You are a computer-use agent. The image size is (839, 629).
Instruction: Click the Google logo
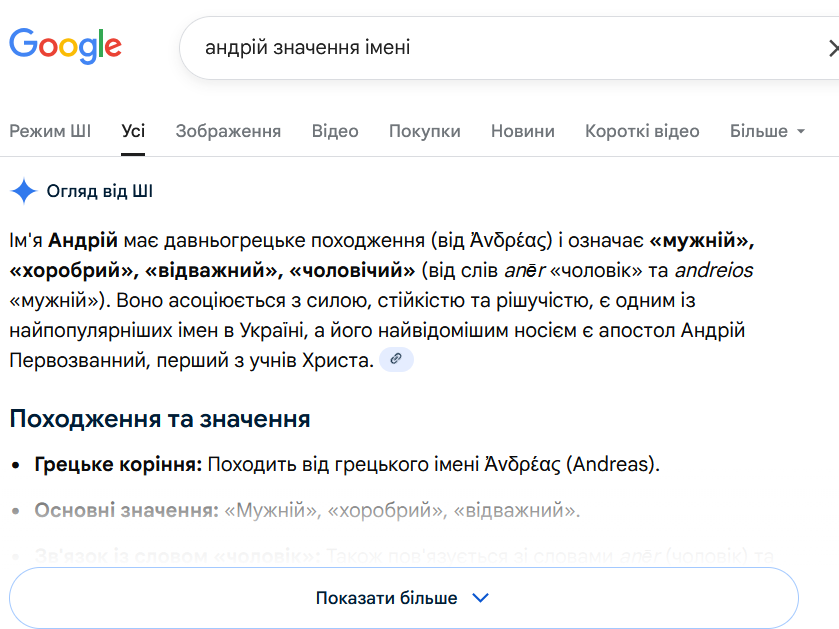[x=65, y=46]
